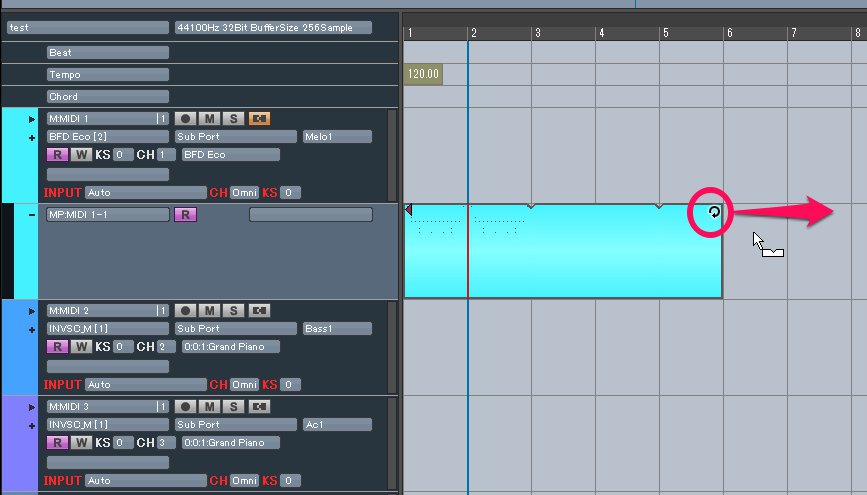Select the Chord track label

(108, 97)
